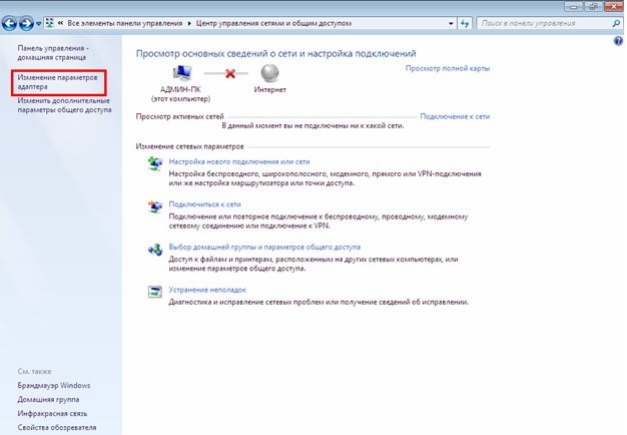Refresh the page with the refresh button
The height and width of the screenshot is (435, 627).
point(465,23)
